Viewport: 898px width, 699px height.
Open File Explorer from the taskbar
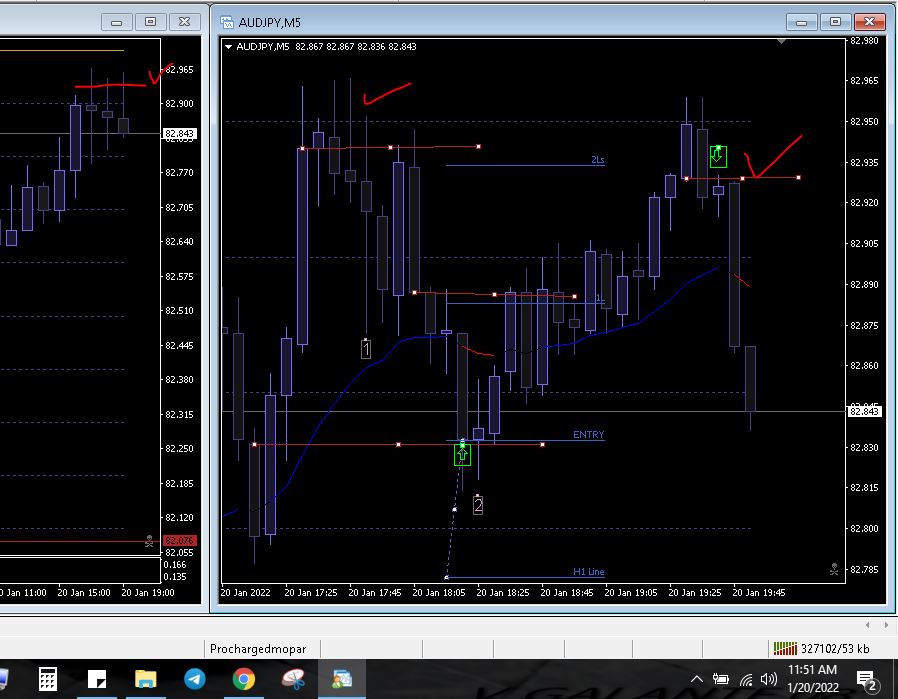(x=145, y=680)
